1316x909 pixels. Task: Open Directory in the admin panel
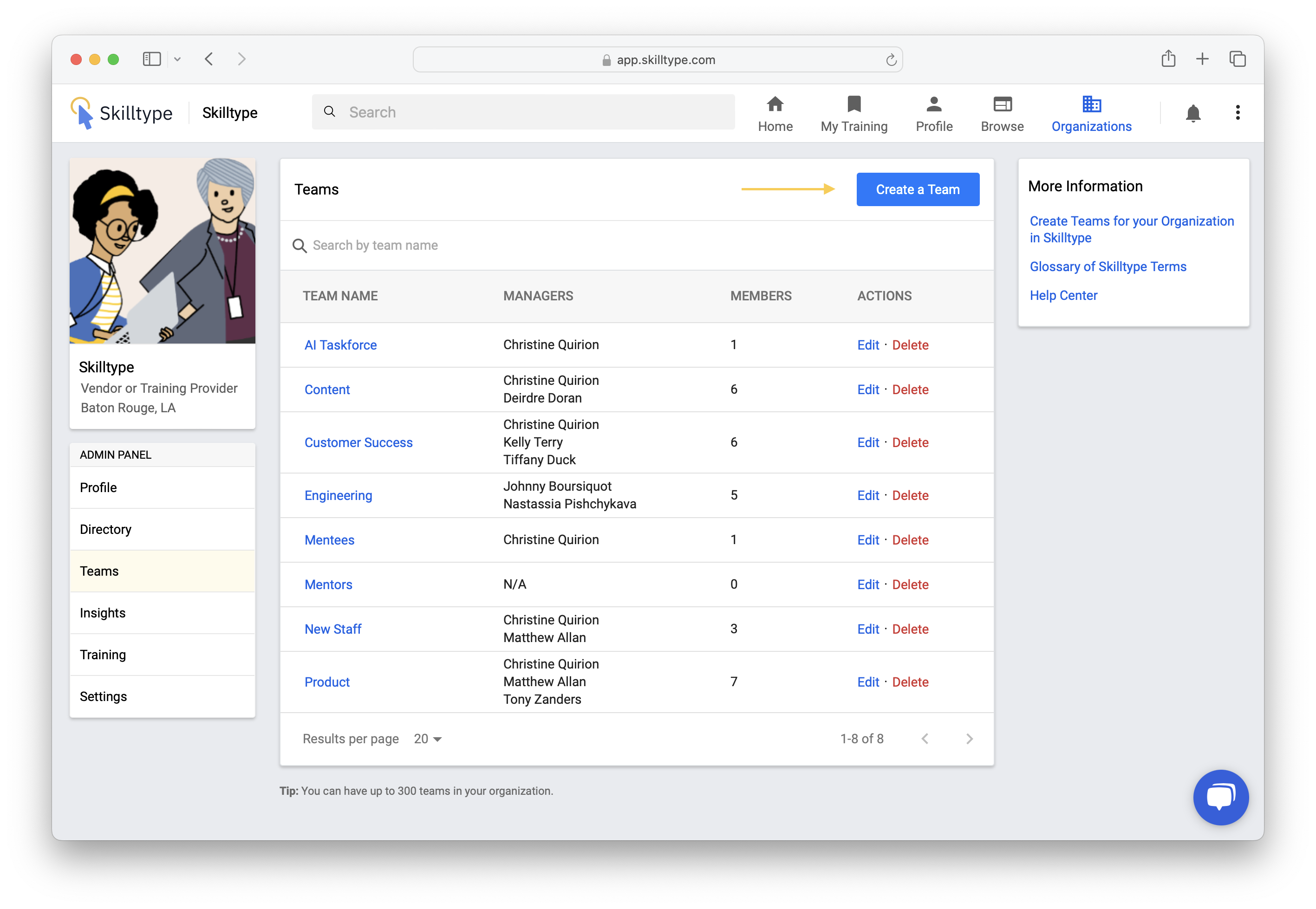point(105,529)
